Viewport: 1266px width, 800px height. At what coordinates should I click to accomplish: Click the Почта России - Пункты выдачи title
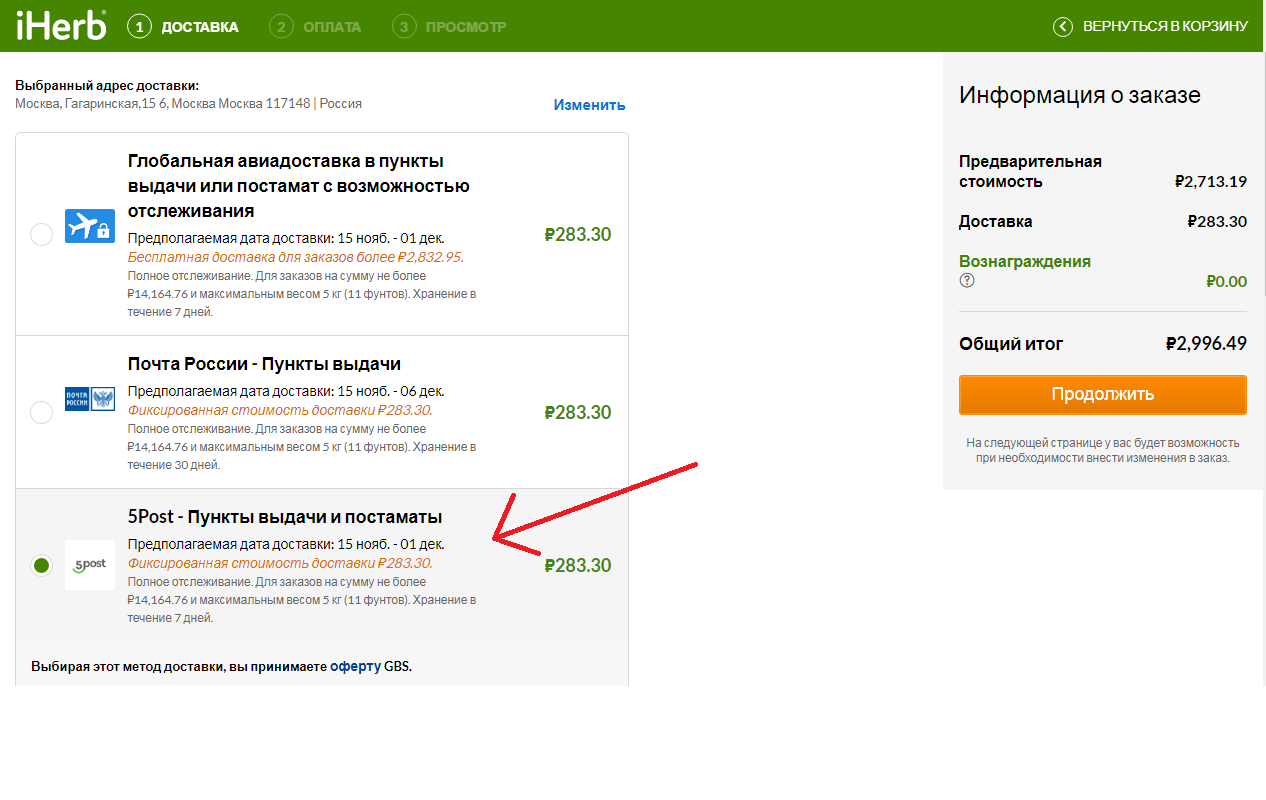pos(264,364)
